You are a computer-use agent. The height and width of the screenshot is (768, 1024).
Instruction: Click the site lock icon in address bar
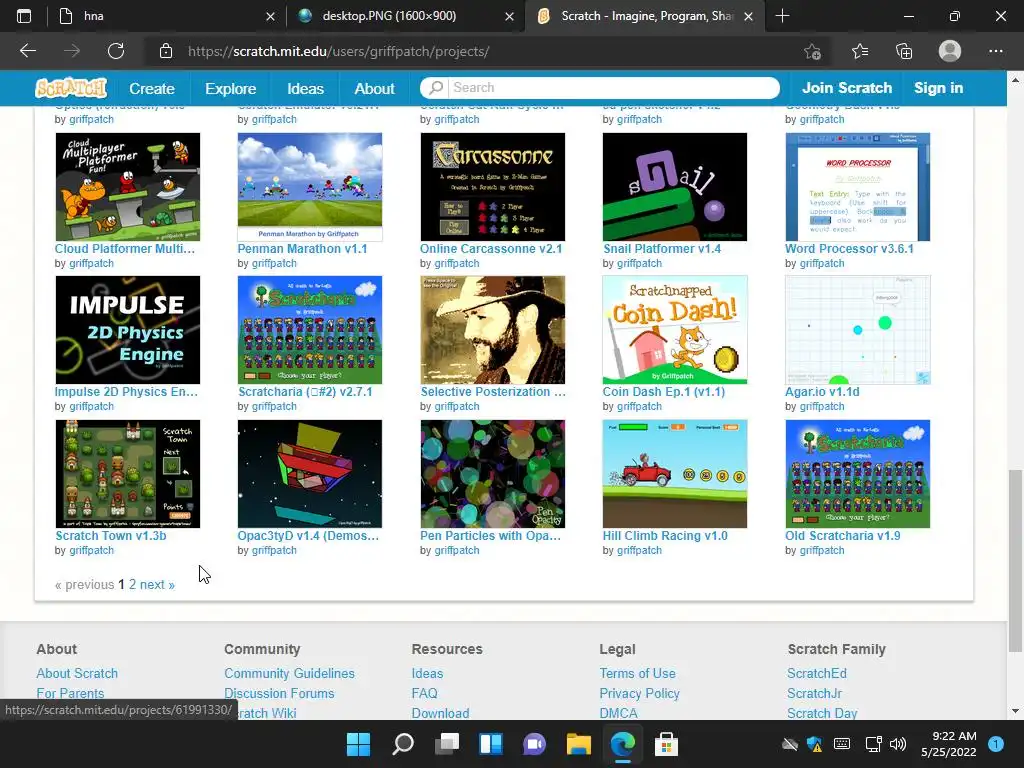(166, 51)
